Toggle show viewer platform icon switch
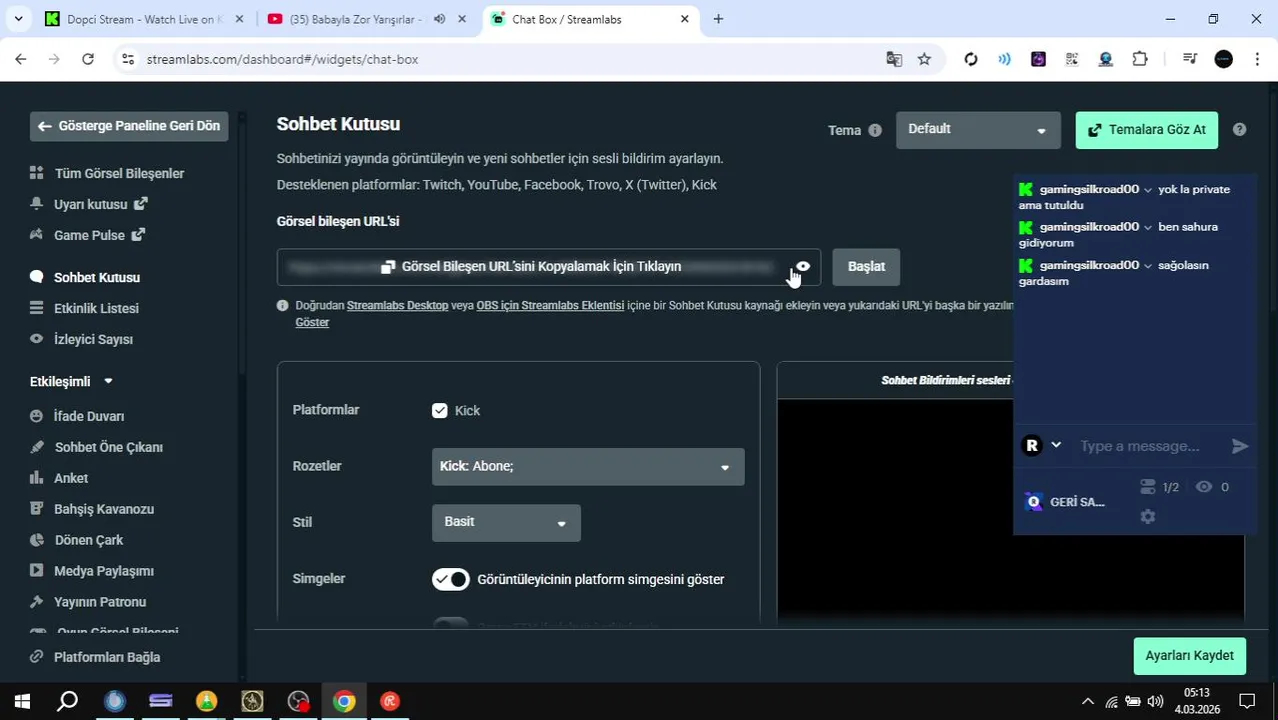 pos(450,580)
